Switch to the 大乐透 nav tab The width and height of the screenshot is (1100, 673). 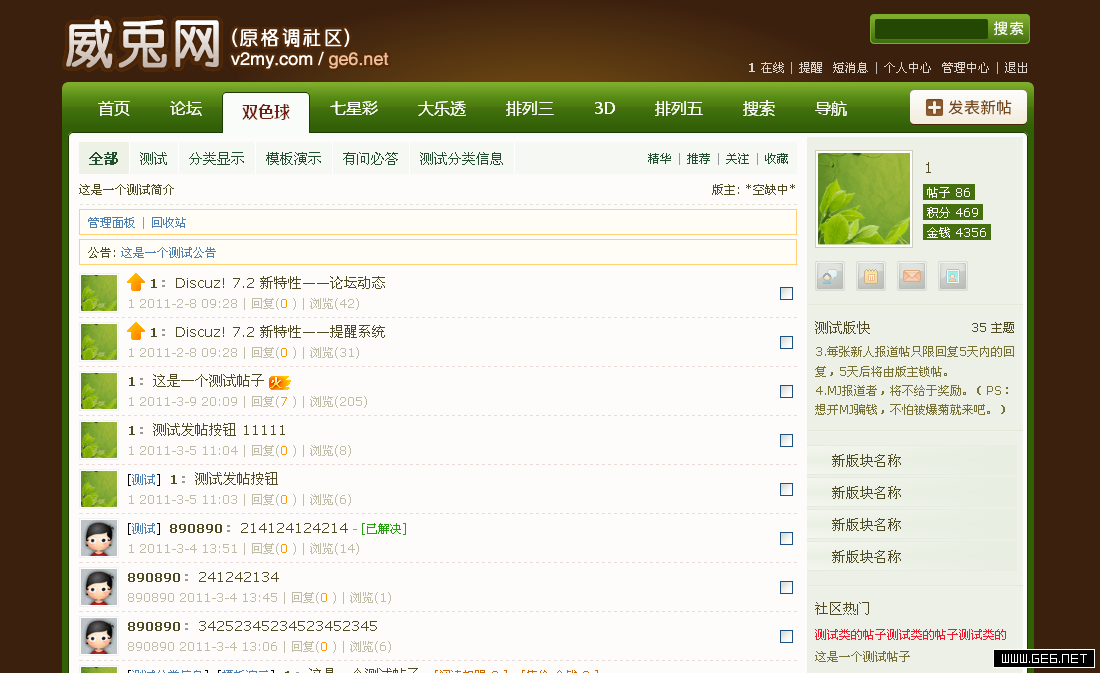[x=441, y=109]
